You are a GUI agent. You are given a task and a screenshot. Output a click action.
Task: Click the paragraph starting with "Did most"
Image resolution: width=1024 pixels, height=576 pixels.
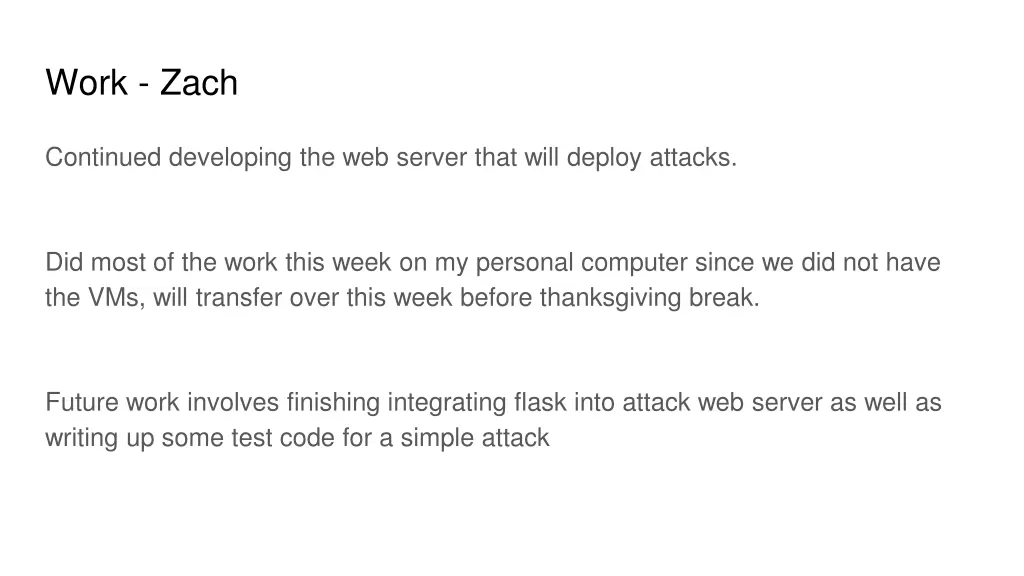tap(493, 280)
